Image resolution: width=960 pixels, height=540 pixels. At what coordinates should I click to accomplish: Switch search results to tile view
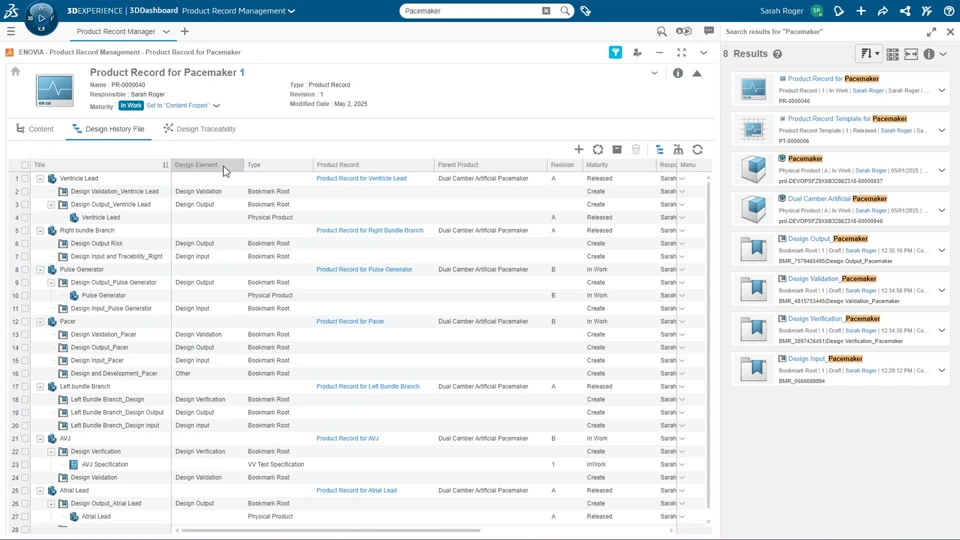tap(893, 54)
